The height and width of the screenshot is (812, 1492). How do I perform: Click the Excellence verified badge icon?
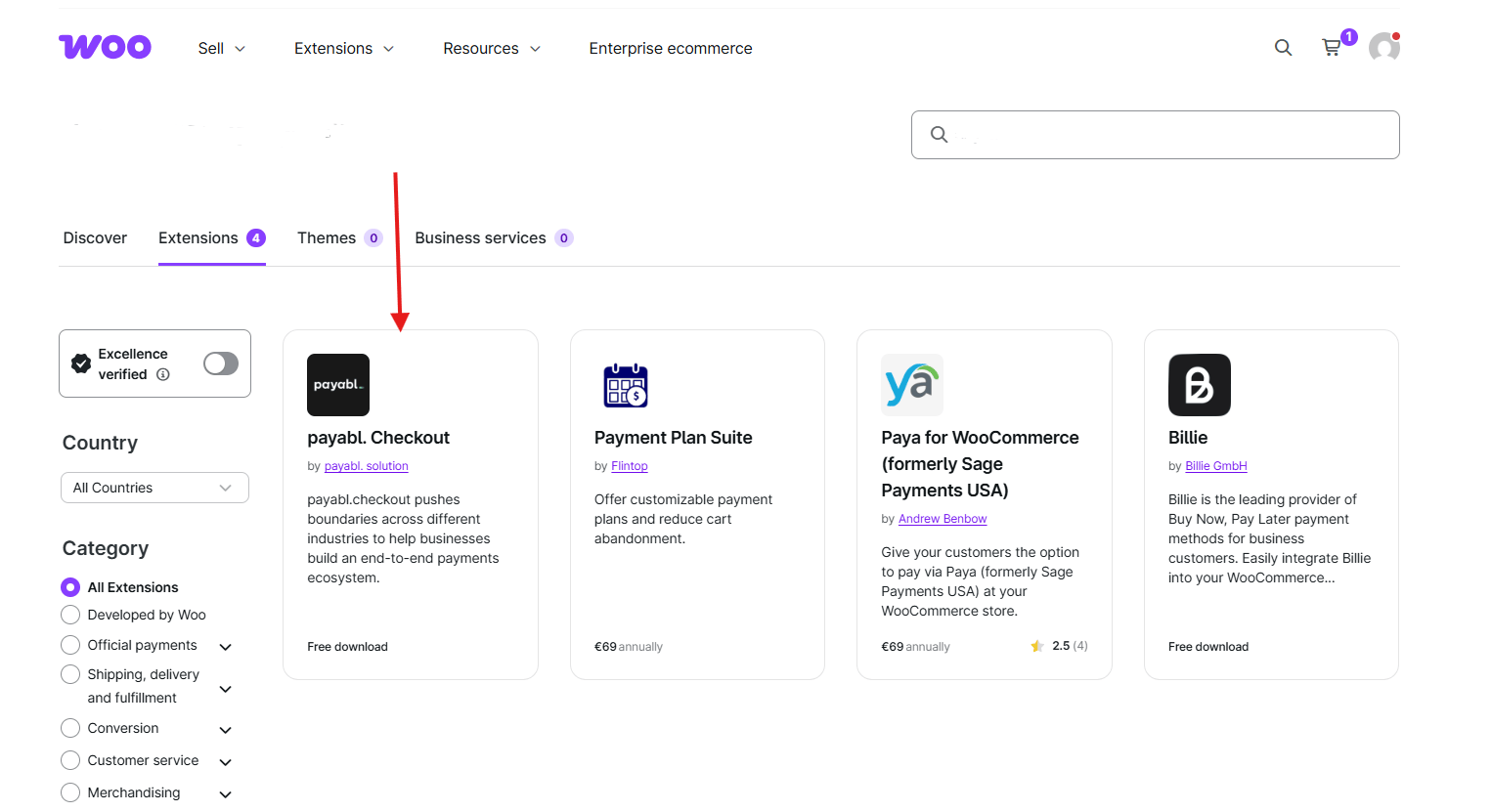point(81,363)
